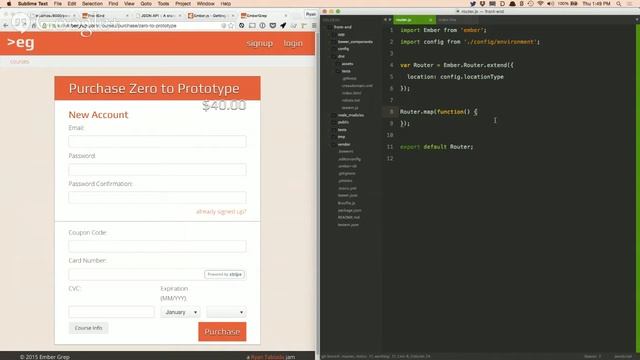The image size is (640, 360).
Task: Open the Find menu
Action: [x=113, y=4]
